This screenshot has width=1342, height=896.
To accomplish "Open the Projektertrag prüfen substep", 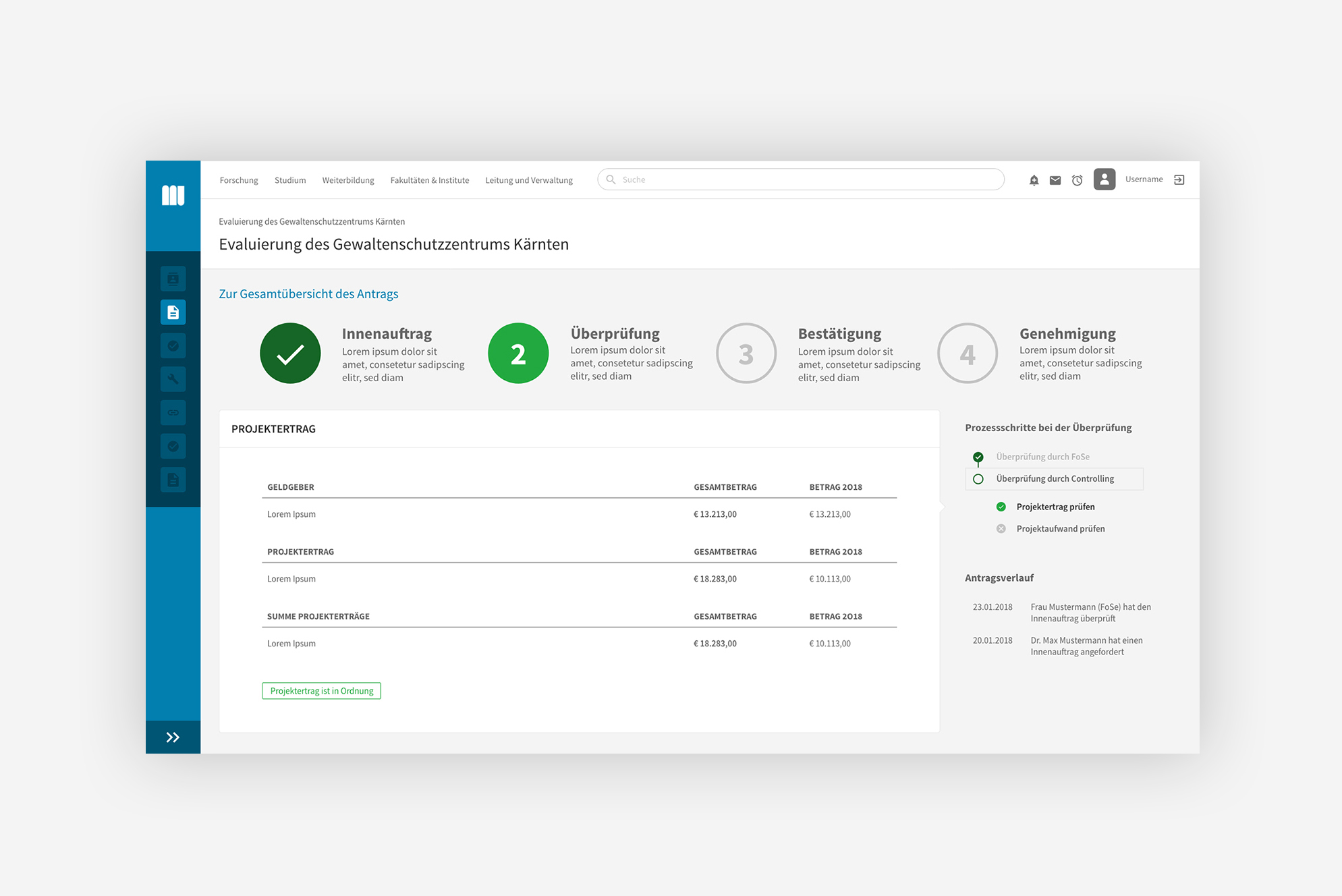I will tap(1055, 507).
